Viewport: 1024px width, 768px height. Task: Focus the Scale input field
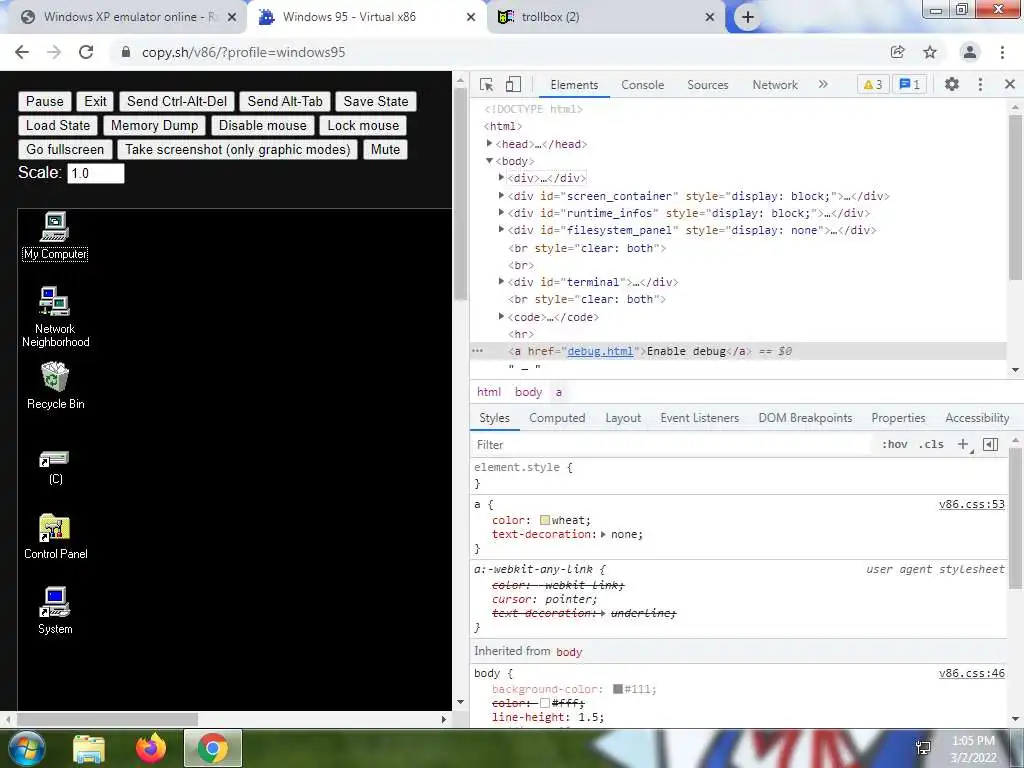95,173
